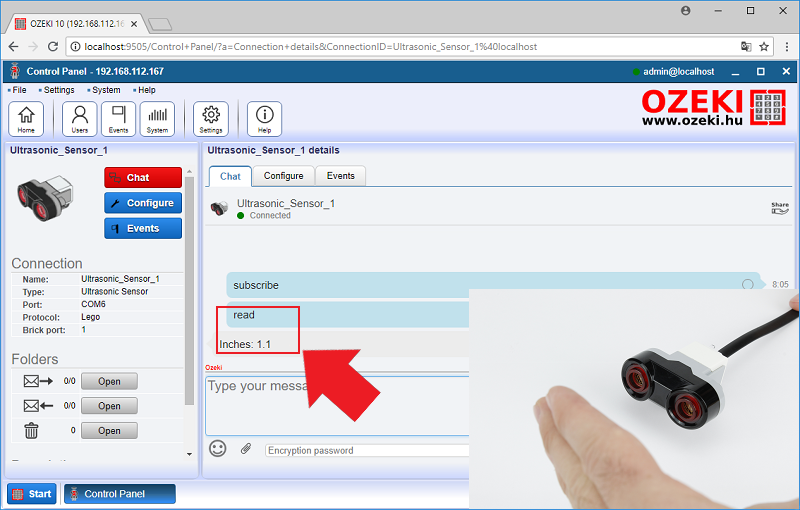Open the Help menu
The width and height of the screenshot is (800, 510).
pos(146,90)
